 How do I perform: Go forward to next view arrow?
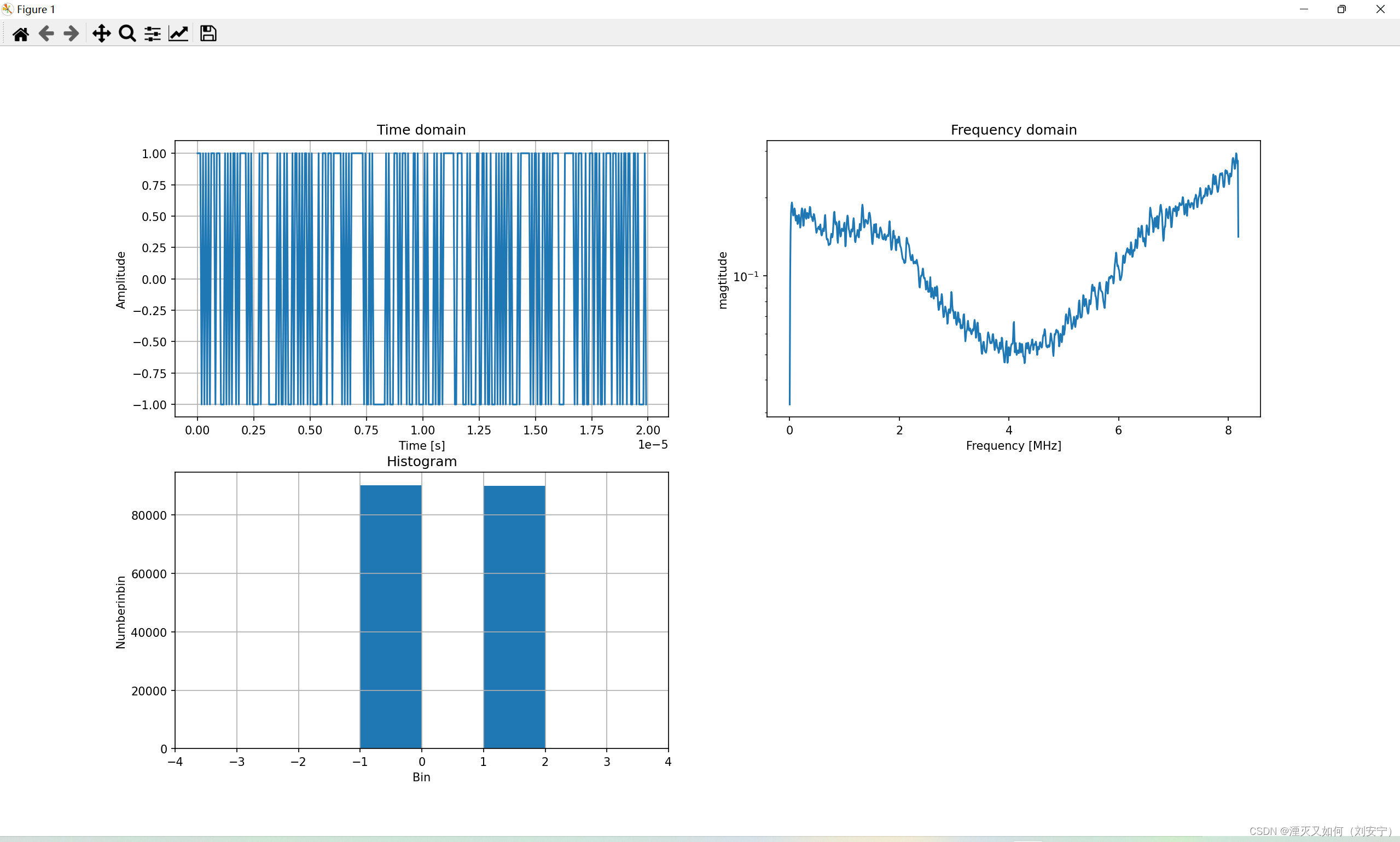(x=71, y=34)
